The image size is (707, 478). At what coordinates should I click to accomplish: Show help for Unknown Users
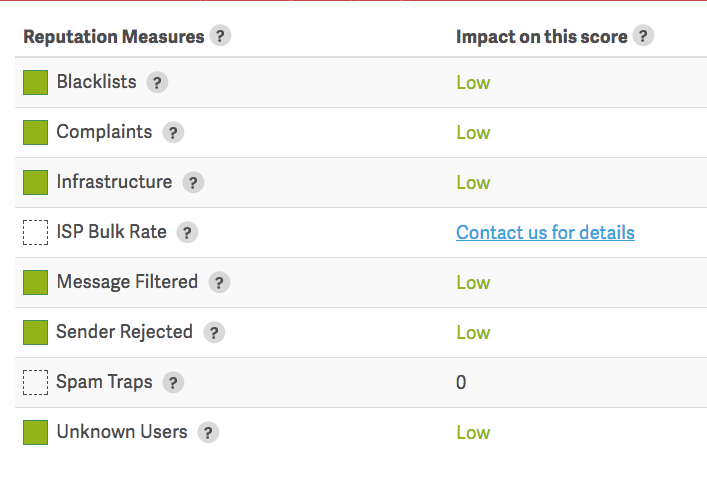point(208,433)
